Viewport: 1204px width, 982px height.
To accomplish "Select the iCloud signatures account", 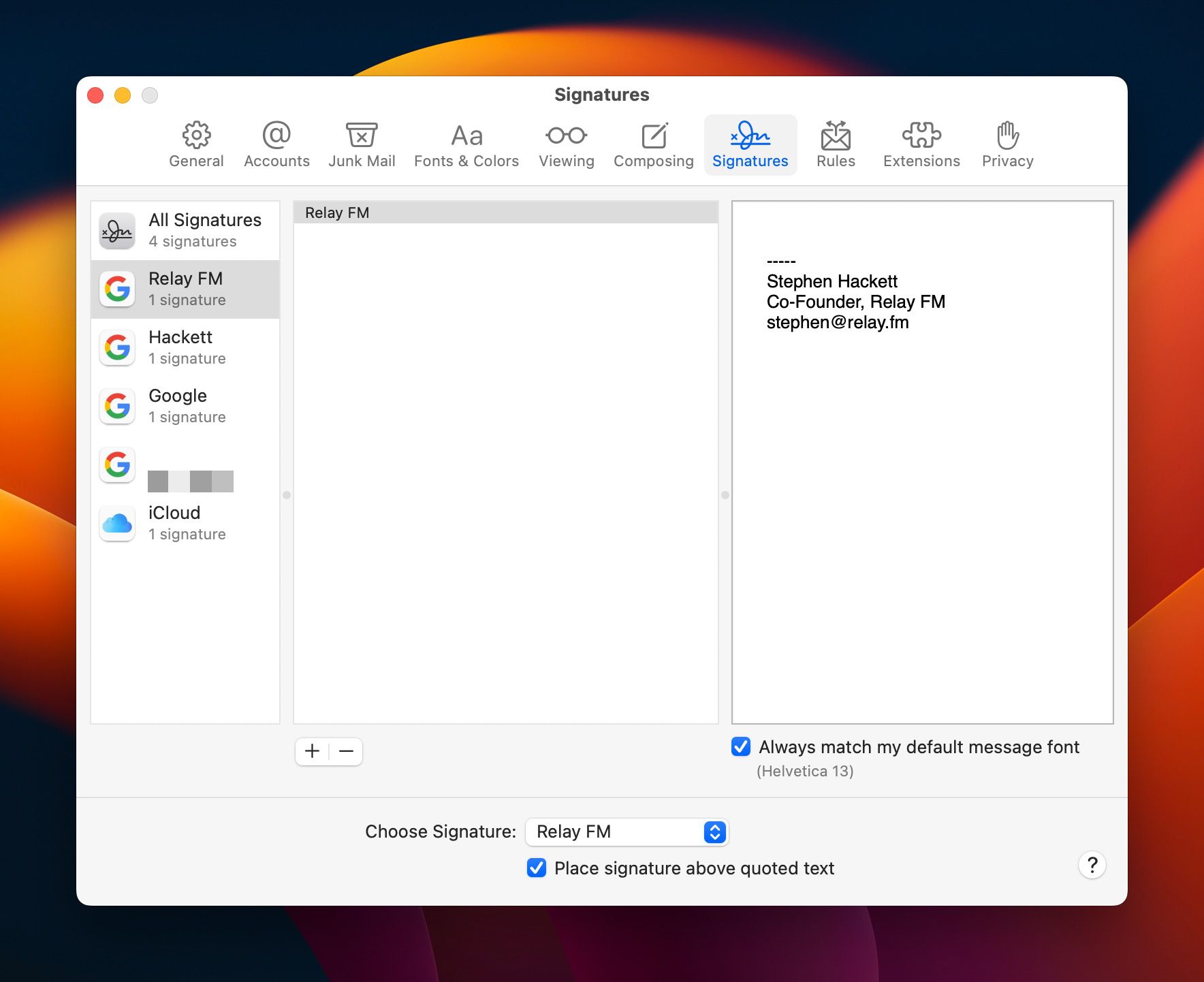I will [185, 522].
